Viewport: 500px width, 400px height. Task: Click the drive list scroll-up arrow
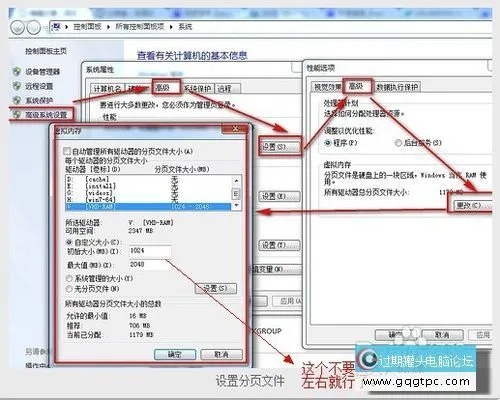coord(236,180)
